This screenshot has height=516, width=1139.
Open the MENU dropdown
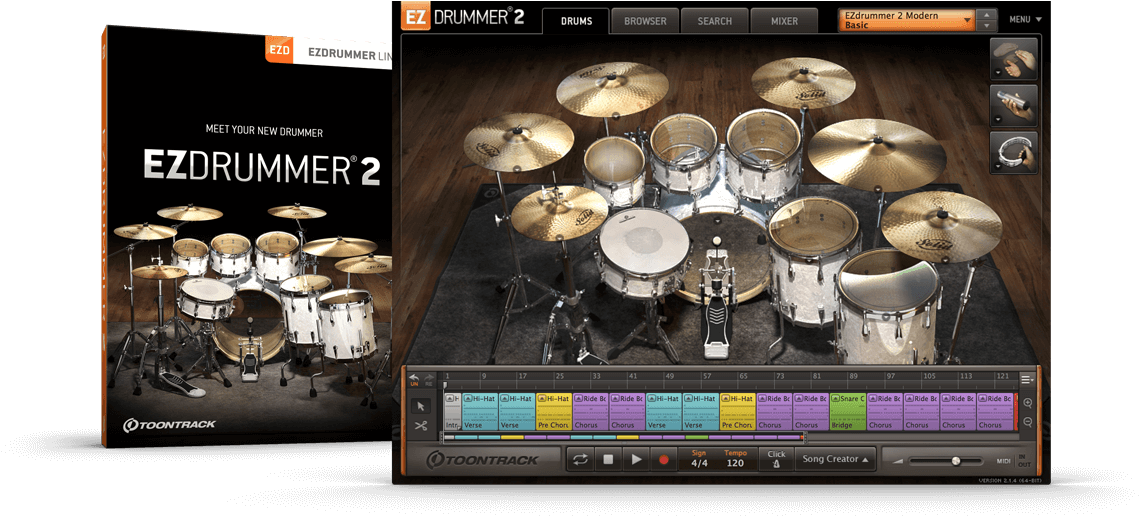(1025, 20)
